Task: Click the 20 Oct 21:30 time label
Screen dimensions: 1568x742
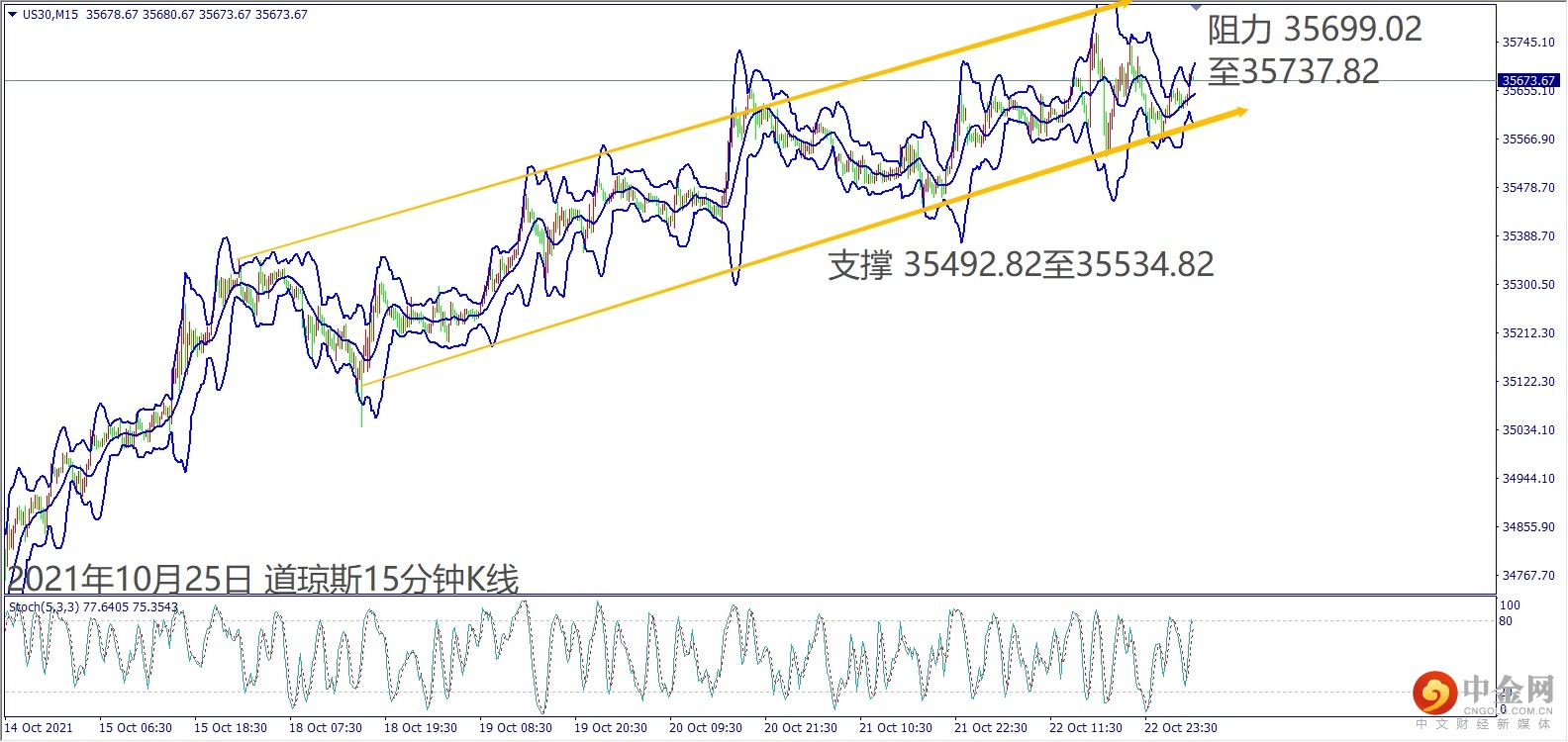Action: click(x=801, y=728)
